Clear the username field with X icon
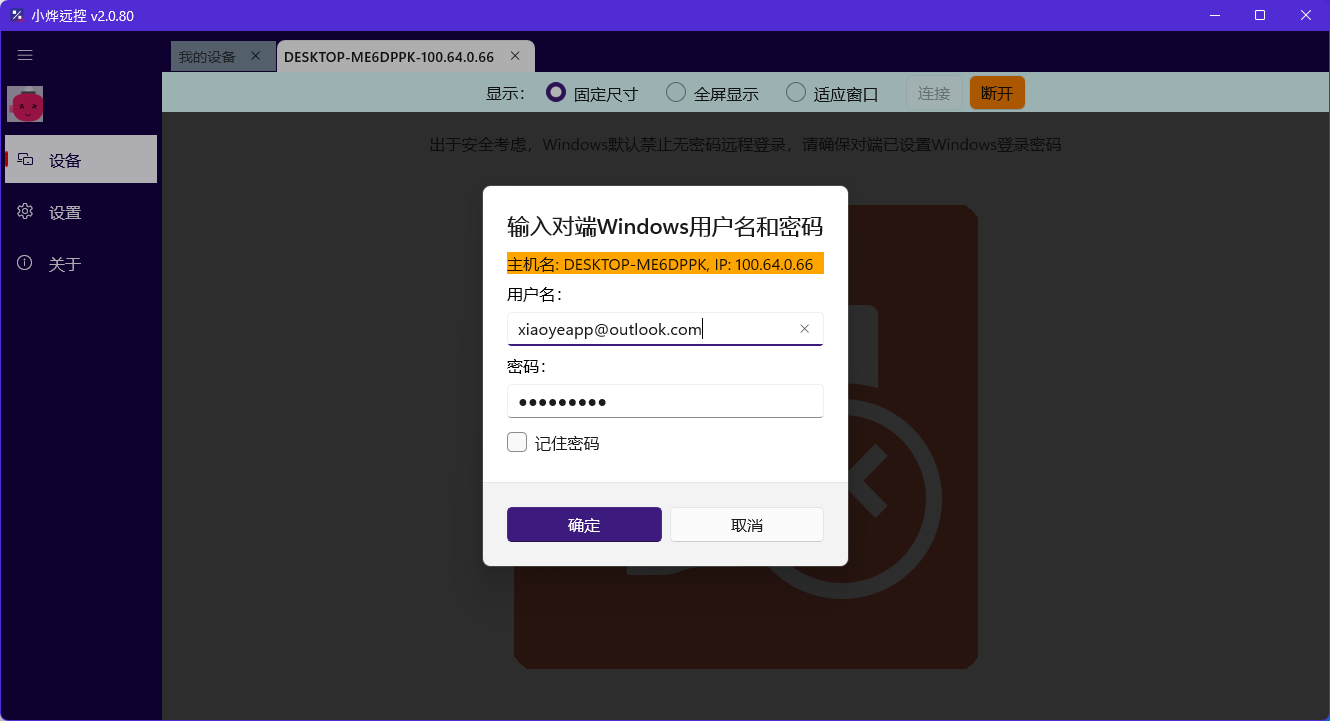This screenshot has width=1330, height=721. point(805,329)
